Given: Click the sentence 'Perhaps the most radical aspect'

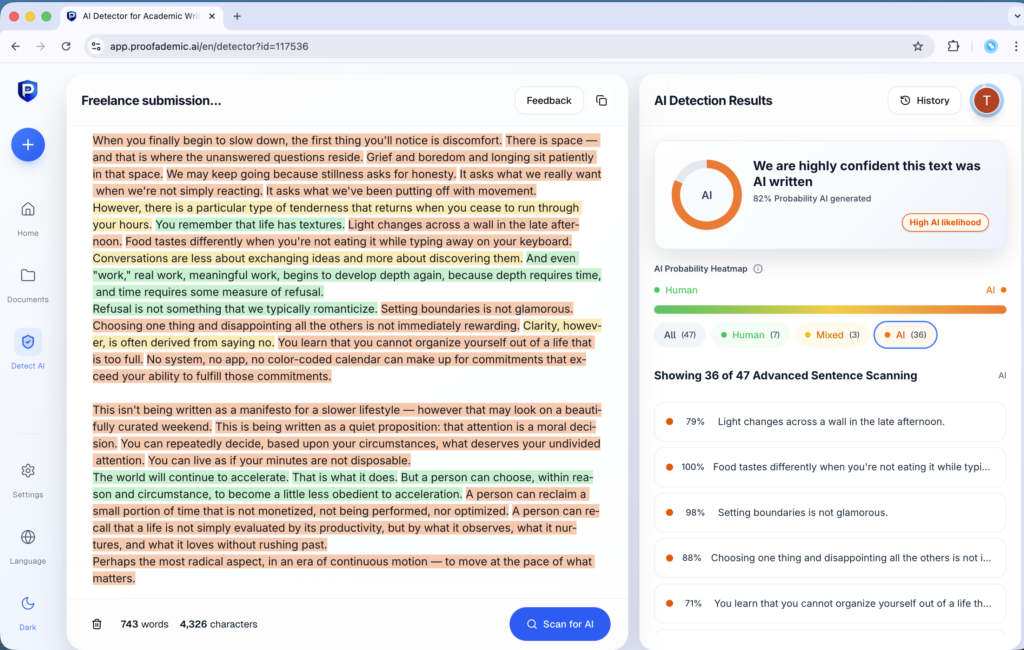Looking at the screenshot, I should [x=342, y=562].
